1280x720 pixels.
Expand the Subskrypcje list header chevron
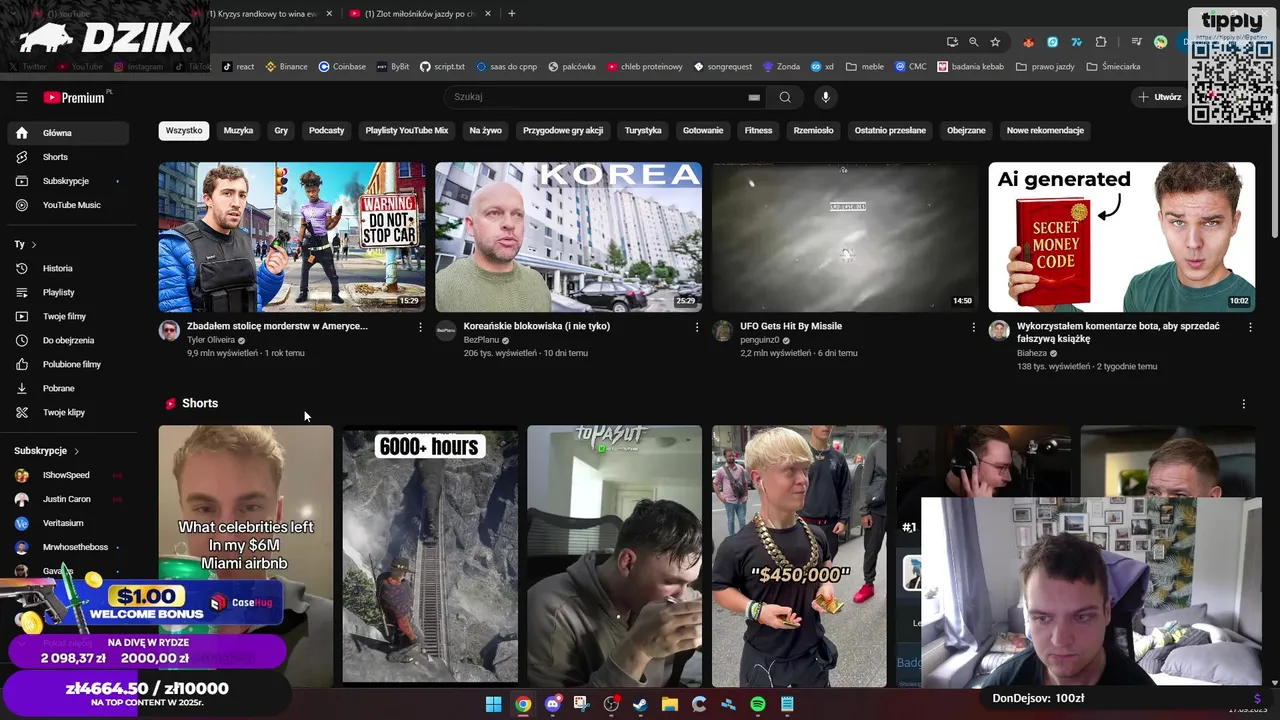click(76, 451)
